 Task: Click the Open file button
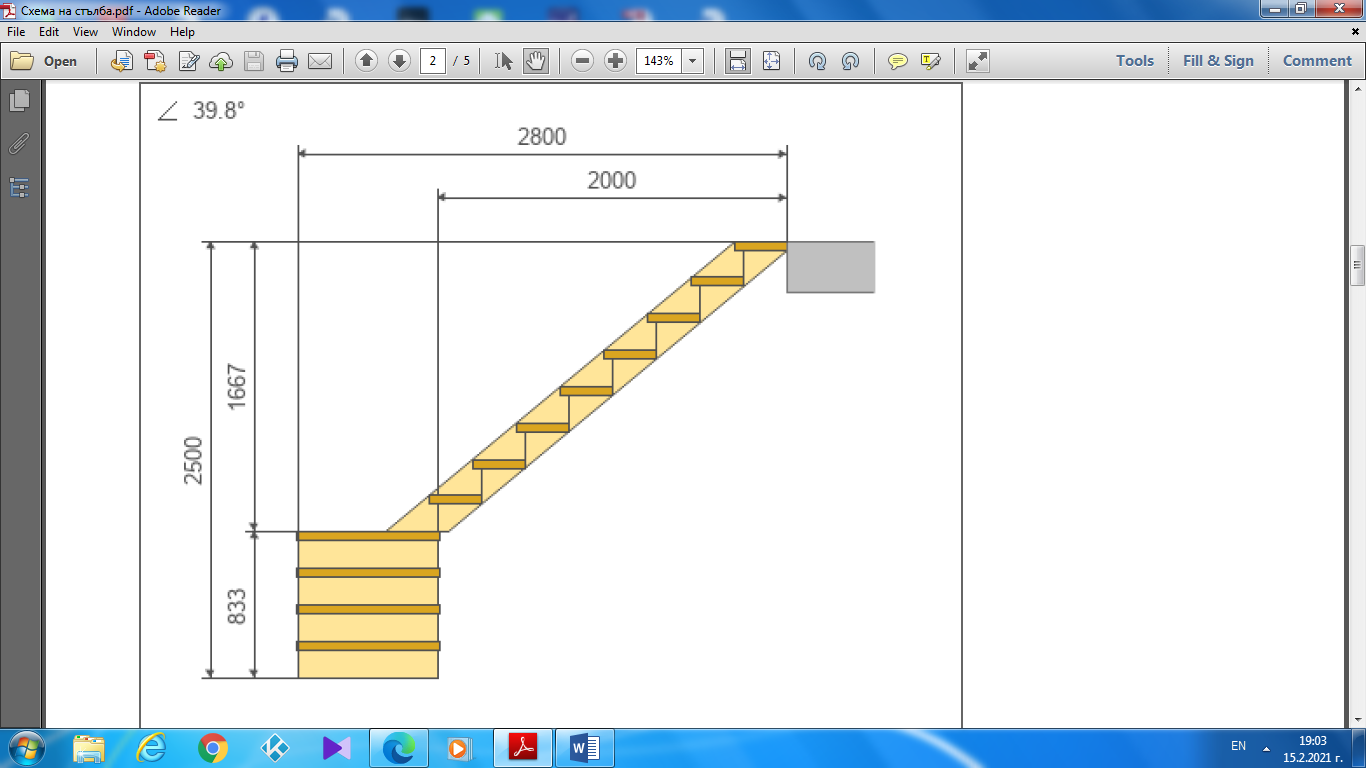pyautogui.click(x=45, y=61)
